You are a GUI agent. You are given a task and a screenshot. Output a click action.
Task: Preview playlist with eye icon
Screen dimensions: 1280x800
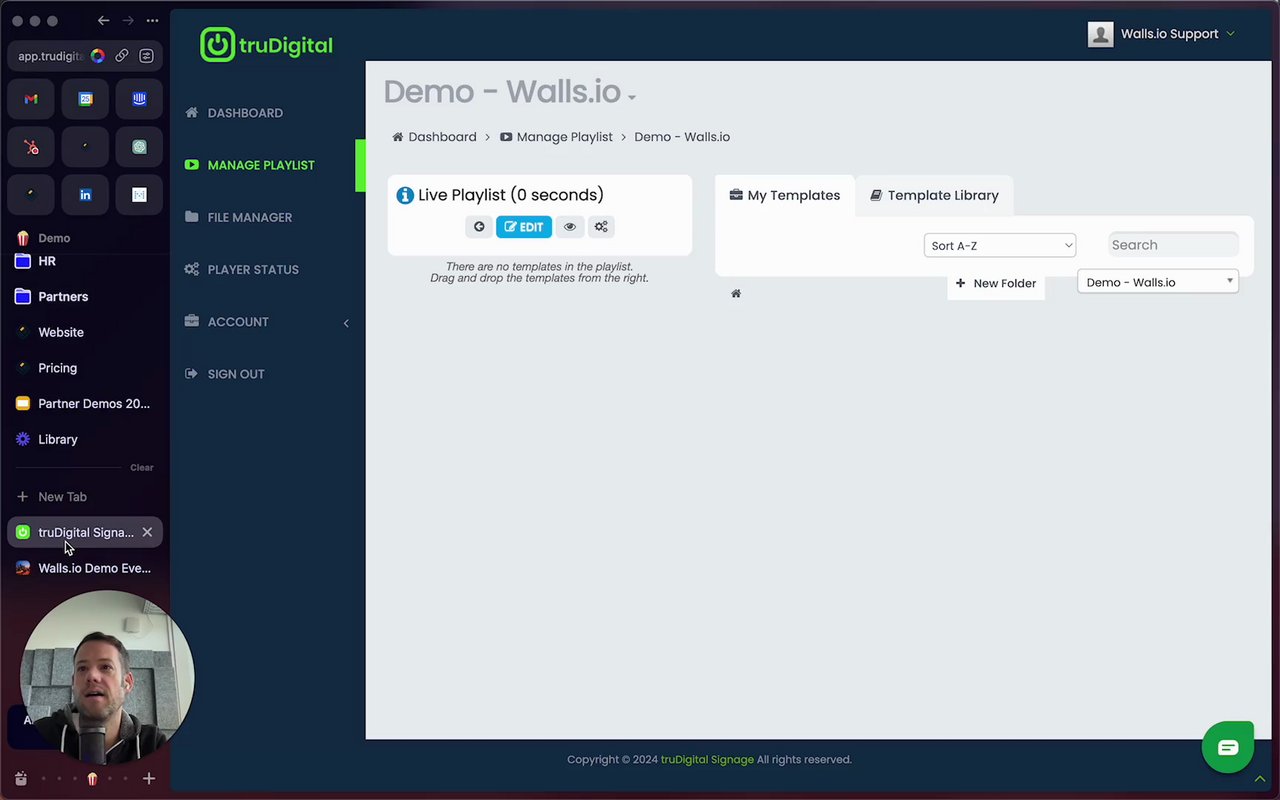pos(570,227)
